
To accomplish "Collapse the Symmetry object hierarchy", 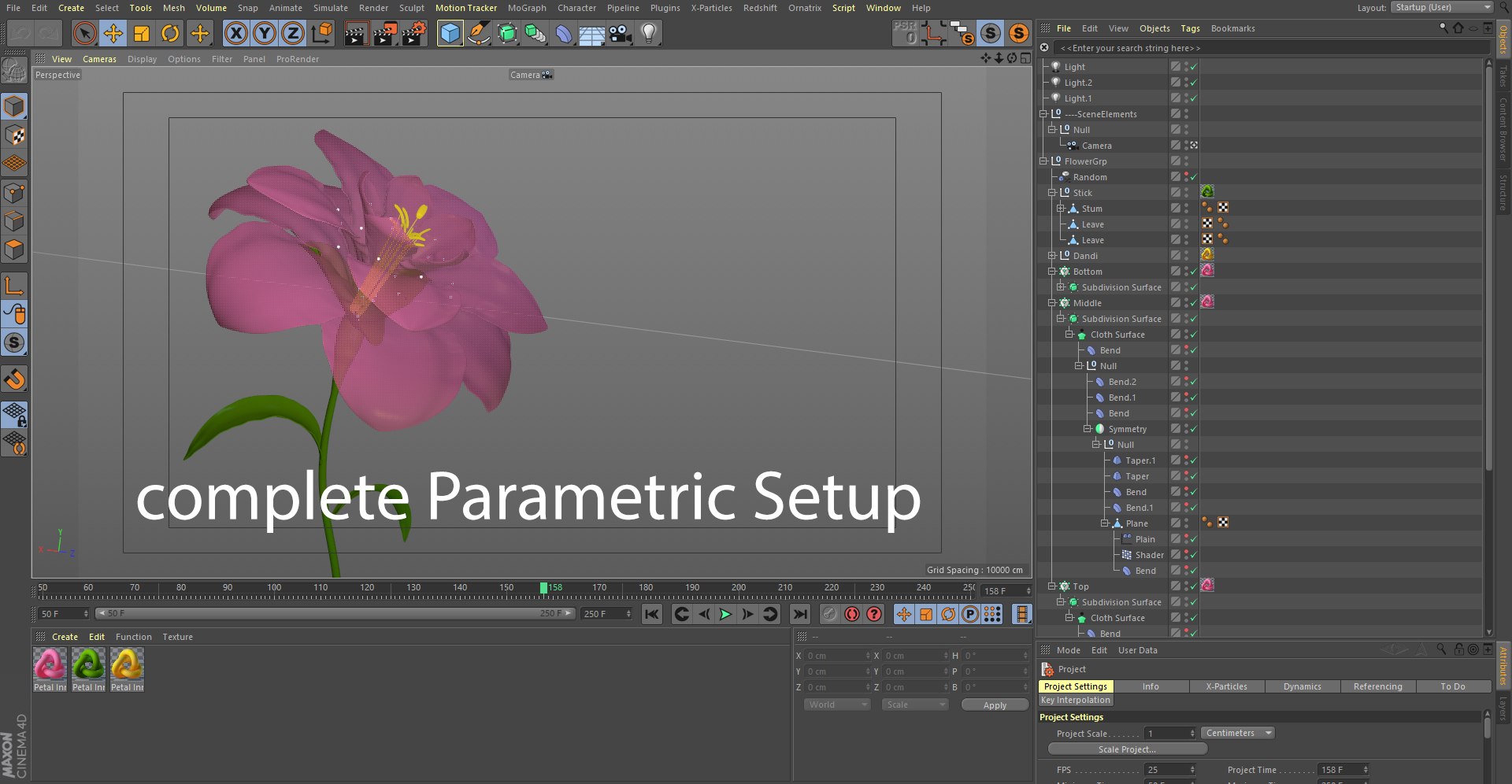I will coord(1088,429).
